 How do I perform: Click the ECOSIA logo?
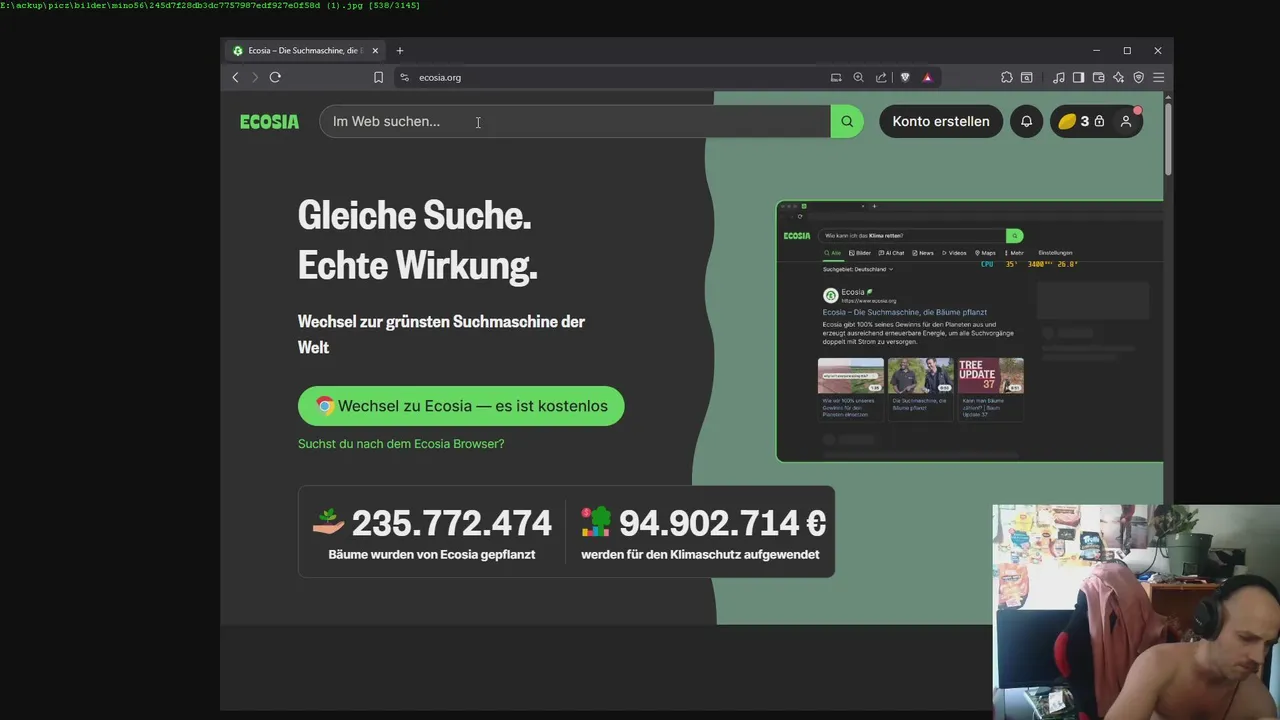click(x=269, y=122)
